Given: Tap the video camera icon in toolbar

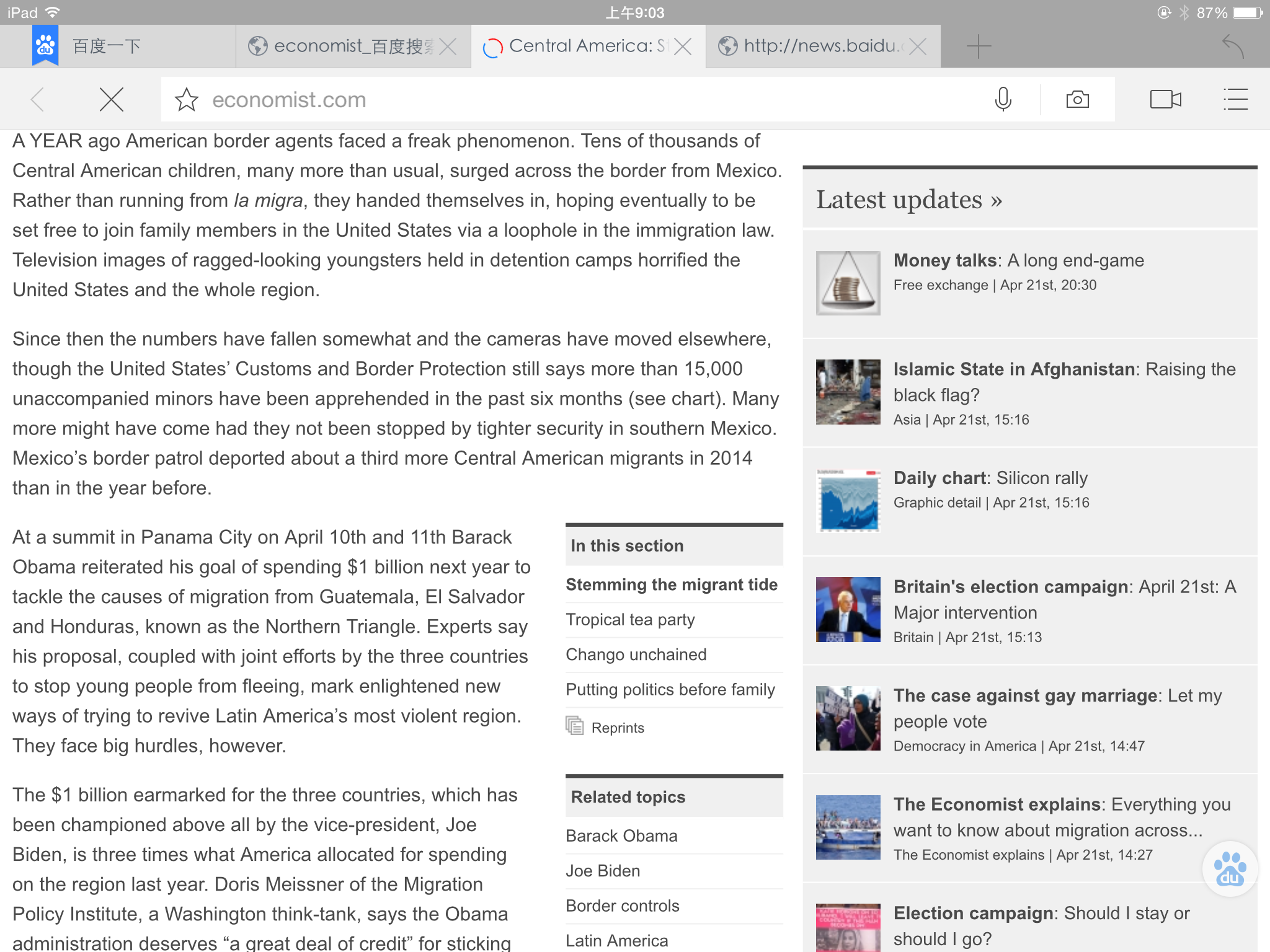Looking at the screenshot, I should (1165, 99).
